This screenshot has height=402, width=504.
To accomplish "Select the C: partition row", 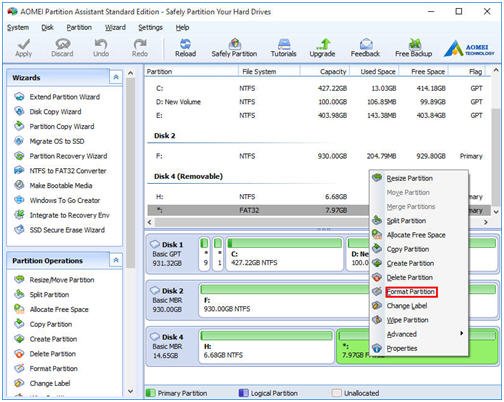I will click(x=319, y=88).
